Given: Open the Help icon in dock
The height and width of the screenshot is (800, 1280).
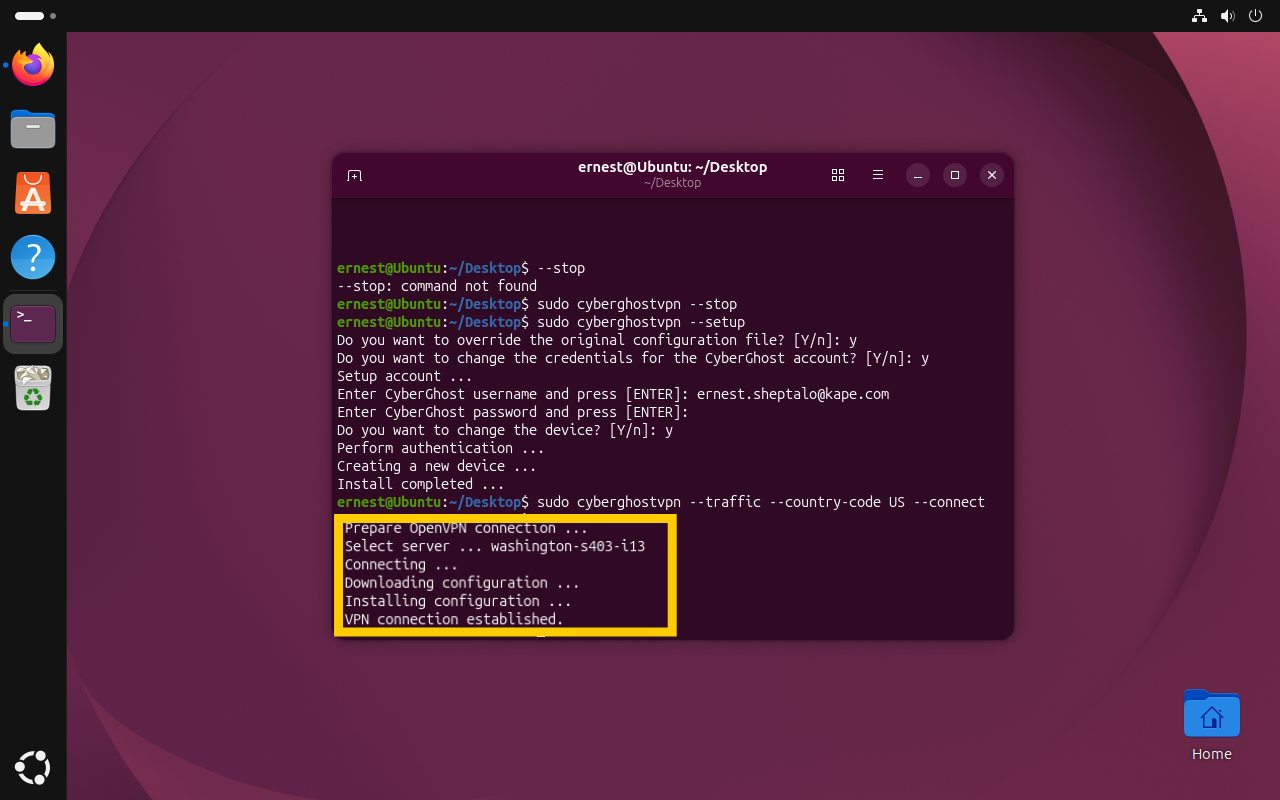Looking at the screenshot, I should 33,257.
